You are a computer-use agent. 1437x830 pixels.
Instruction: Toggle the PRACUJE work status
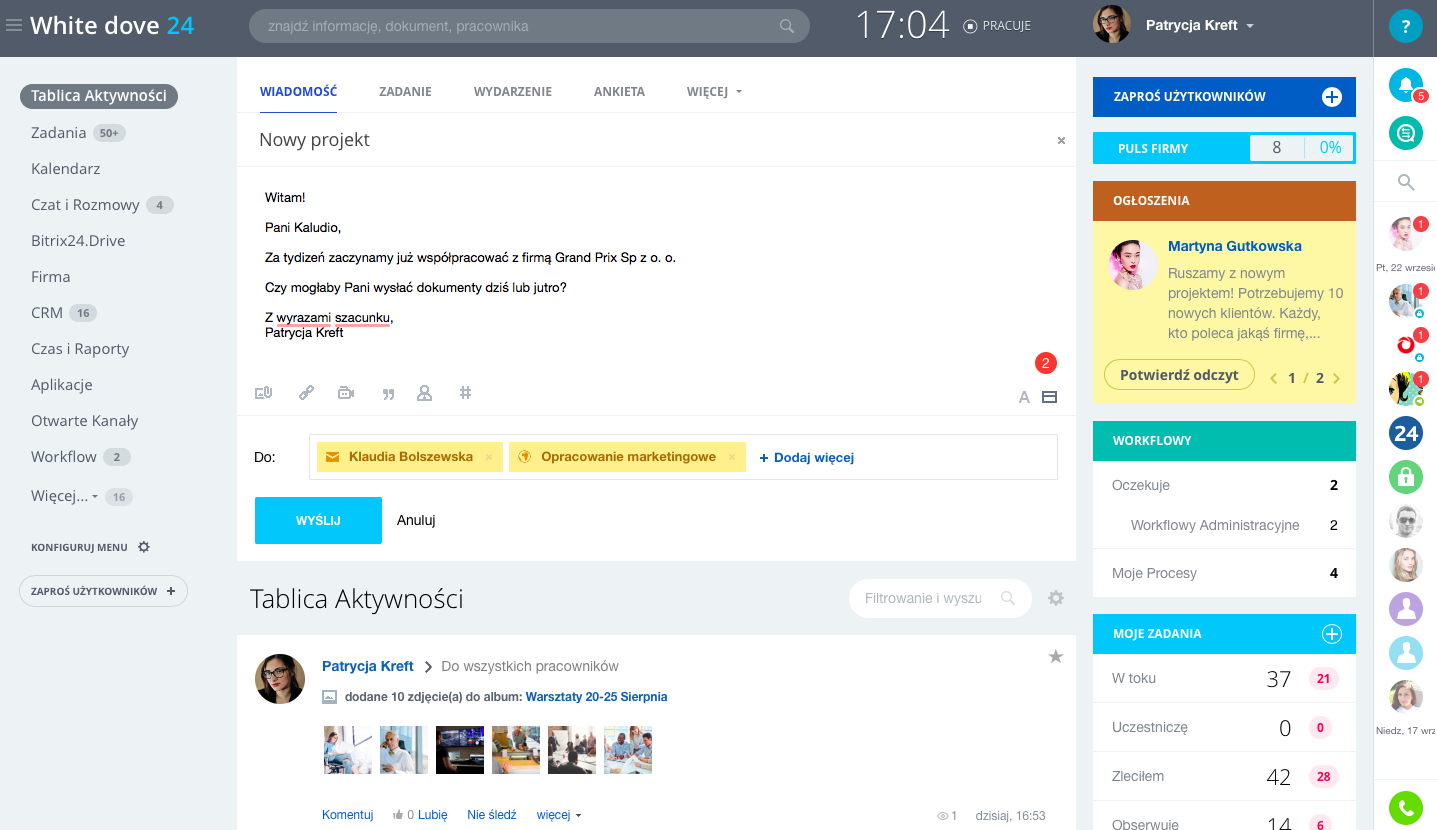point(996,26)
